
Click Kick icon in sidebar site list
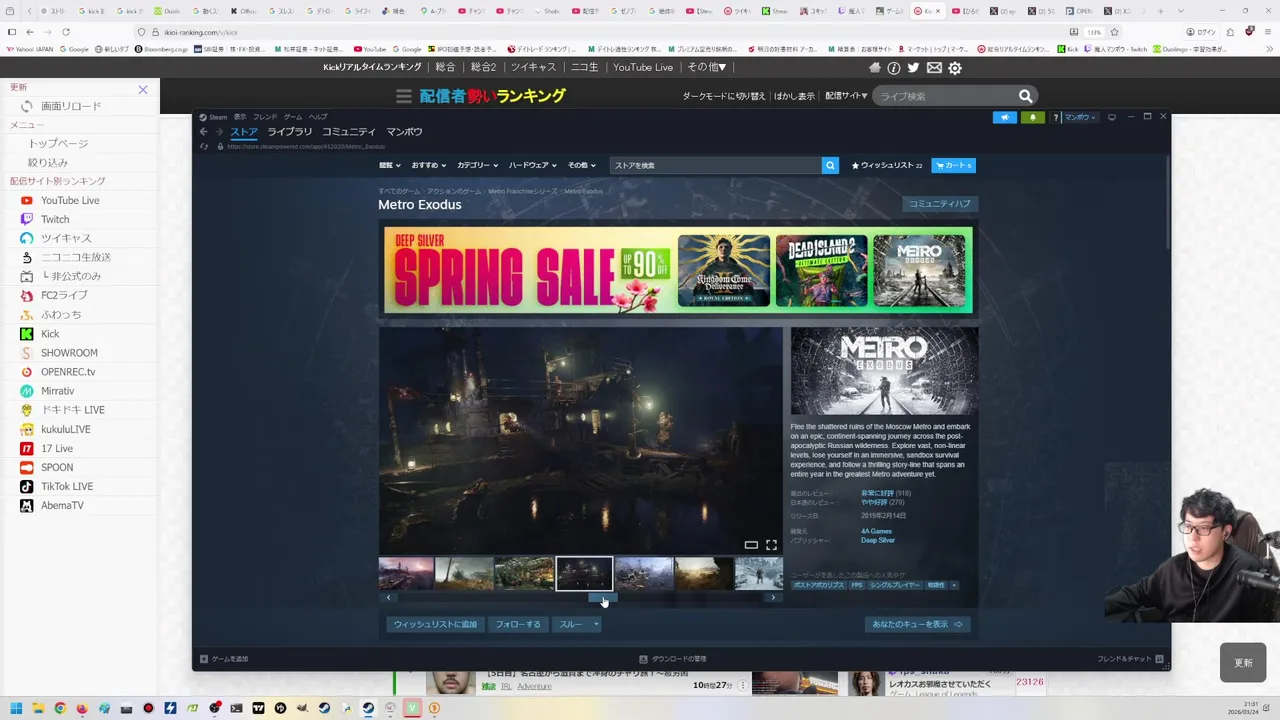(27, 334)
